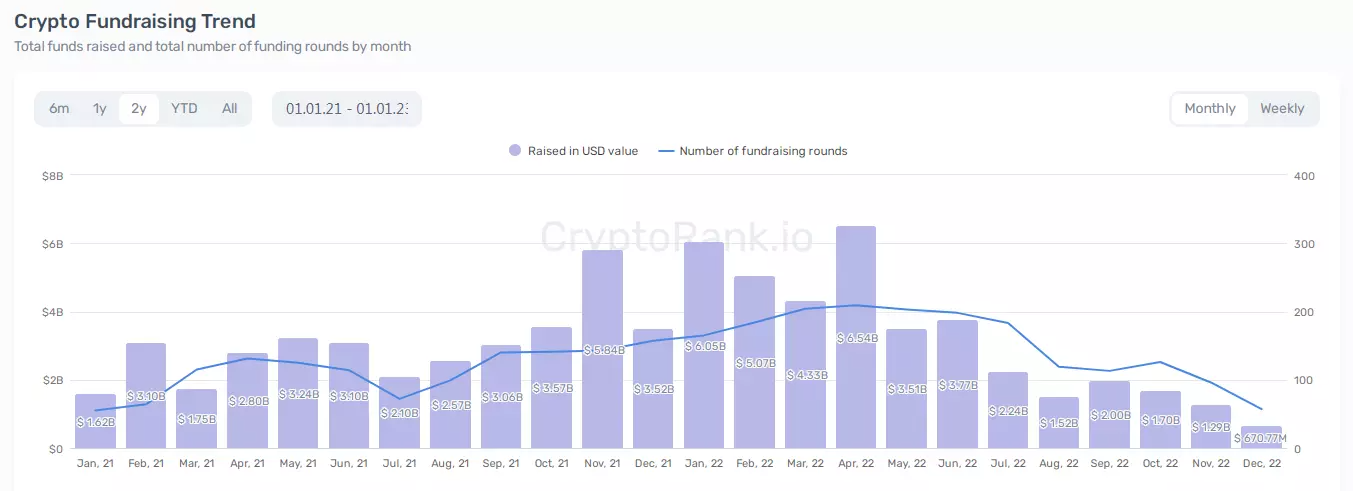1353x491 pixels.
Task: Click the Nov, 21 bar showing $5.84B
Action: click(602, 350)
